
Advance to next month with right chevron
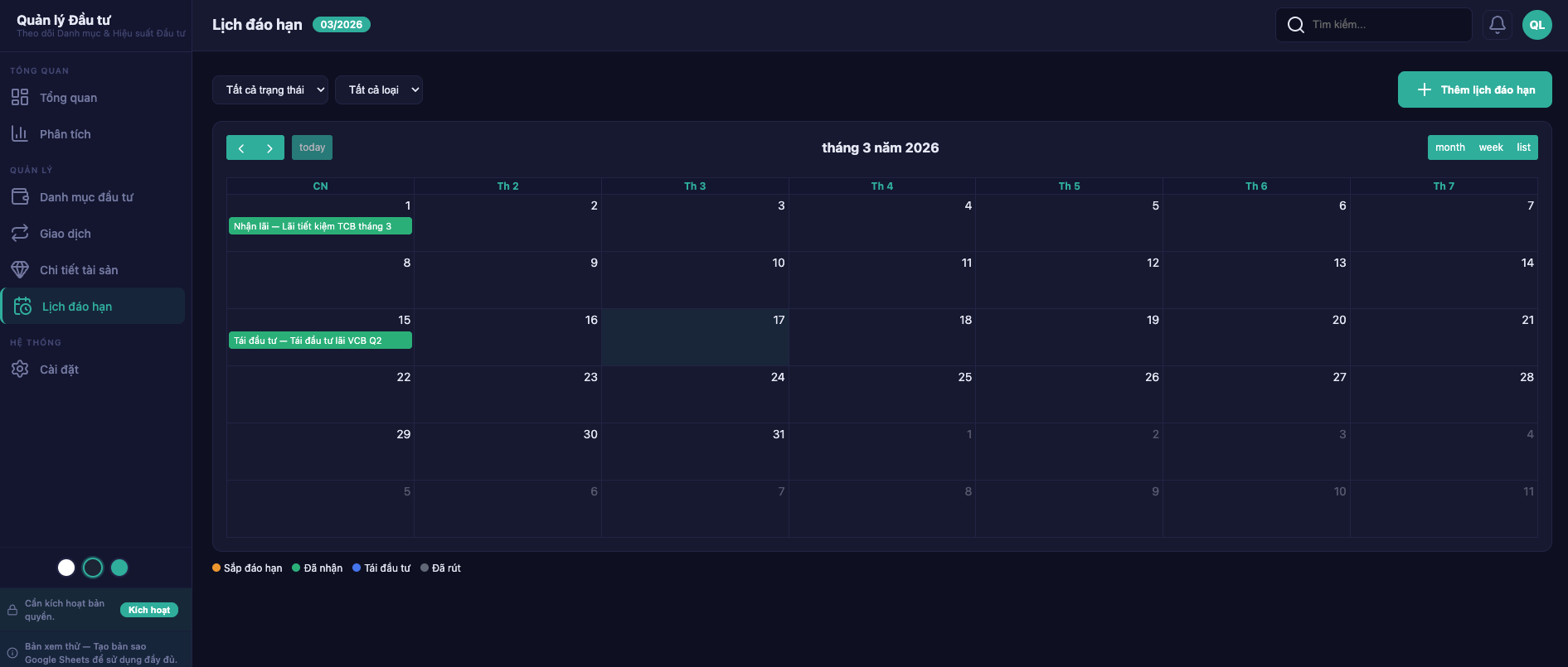[x=269, y=147]
